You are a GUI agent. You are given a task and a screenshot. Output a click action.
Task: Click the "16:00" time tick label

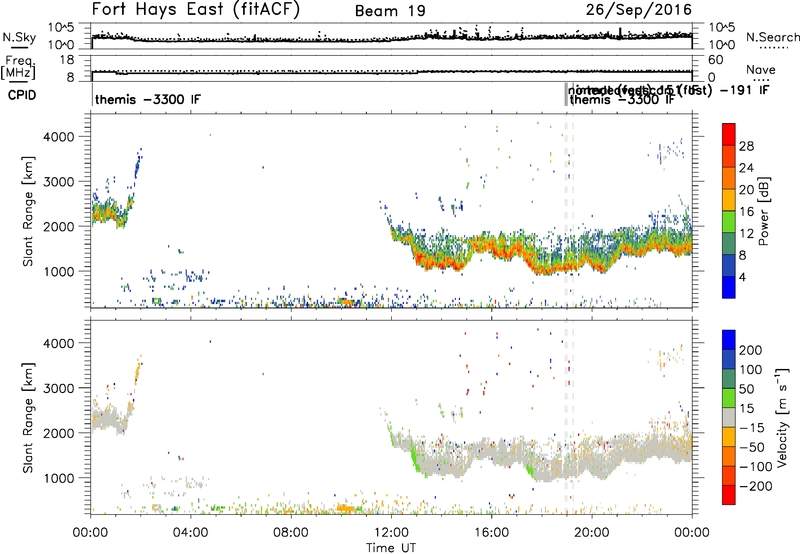click(x=491, y=533)
